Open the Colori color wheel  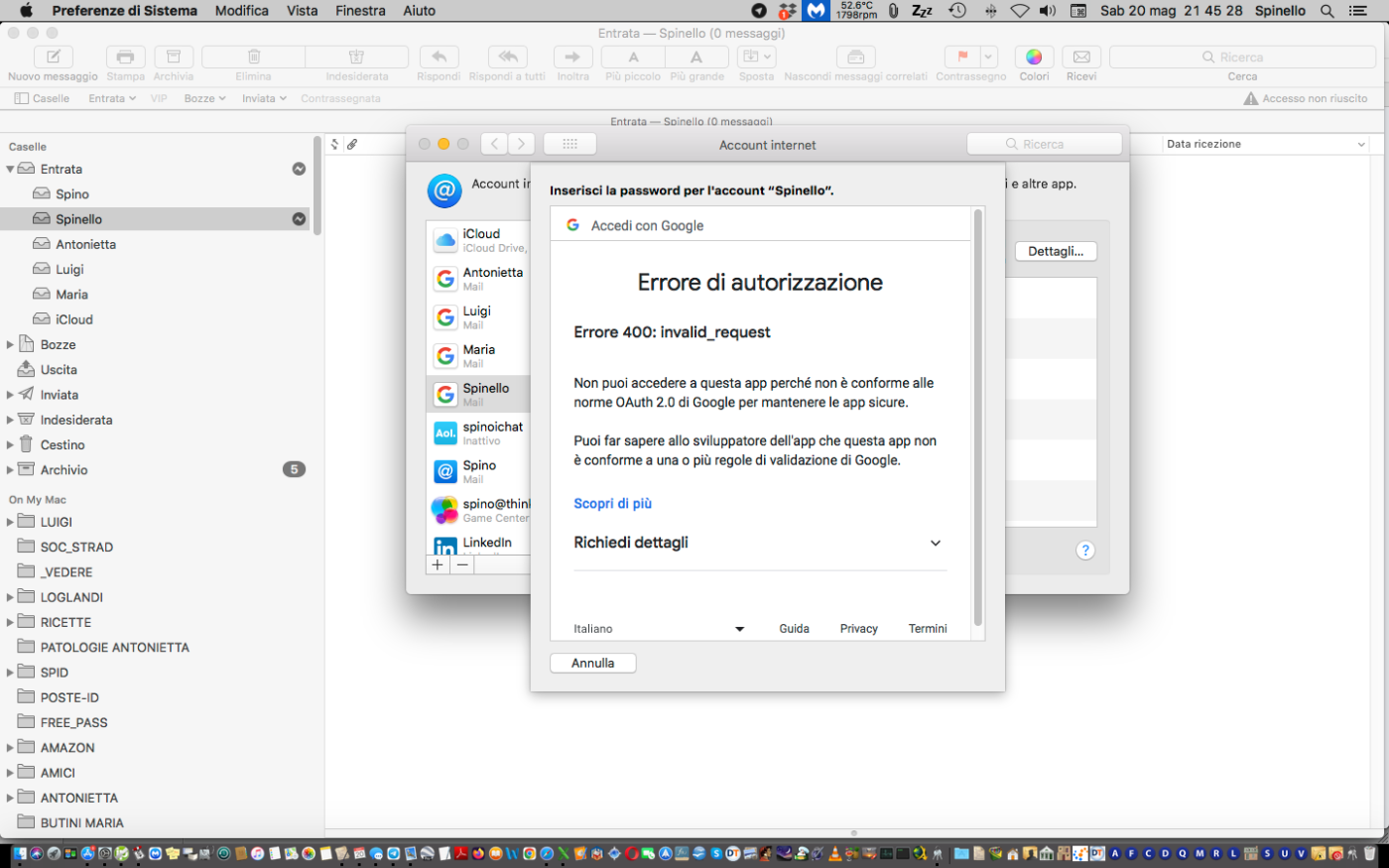point(1034,57)
